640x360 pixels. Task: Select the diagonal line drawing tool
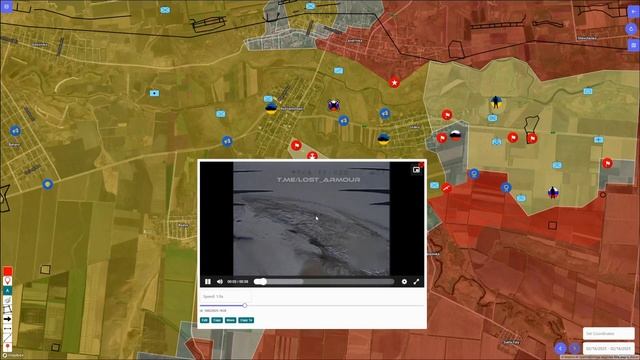click(x=8, y=338)
